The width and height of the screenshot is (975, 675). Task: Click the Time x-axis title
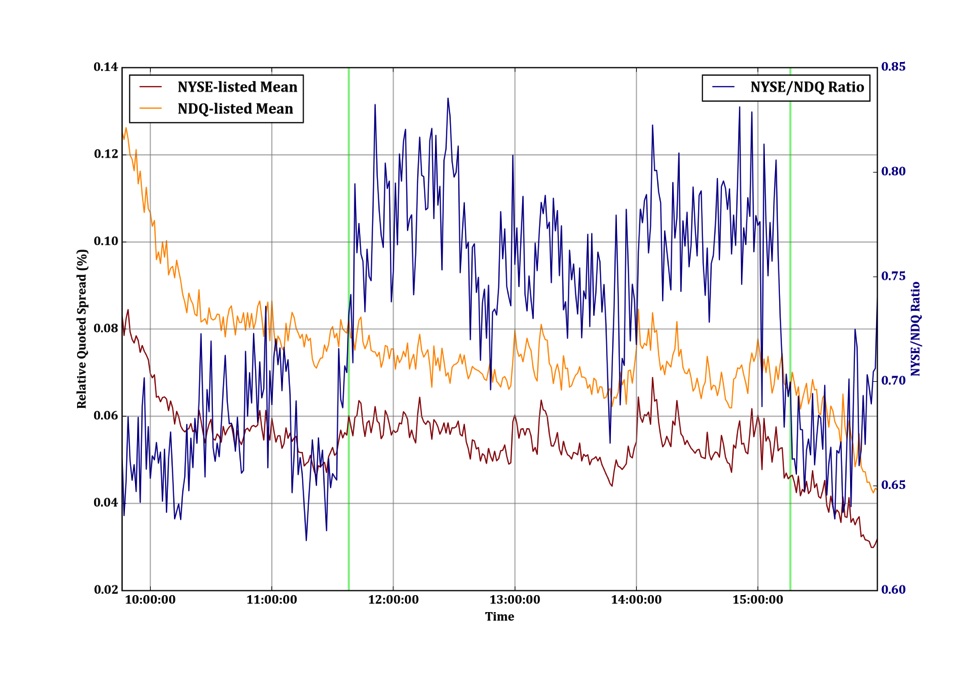[499, 617]
